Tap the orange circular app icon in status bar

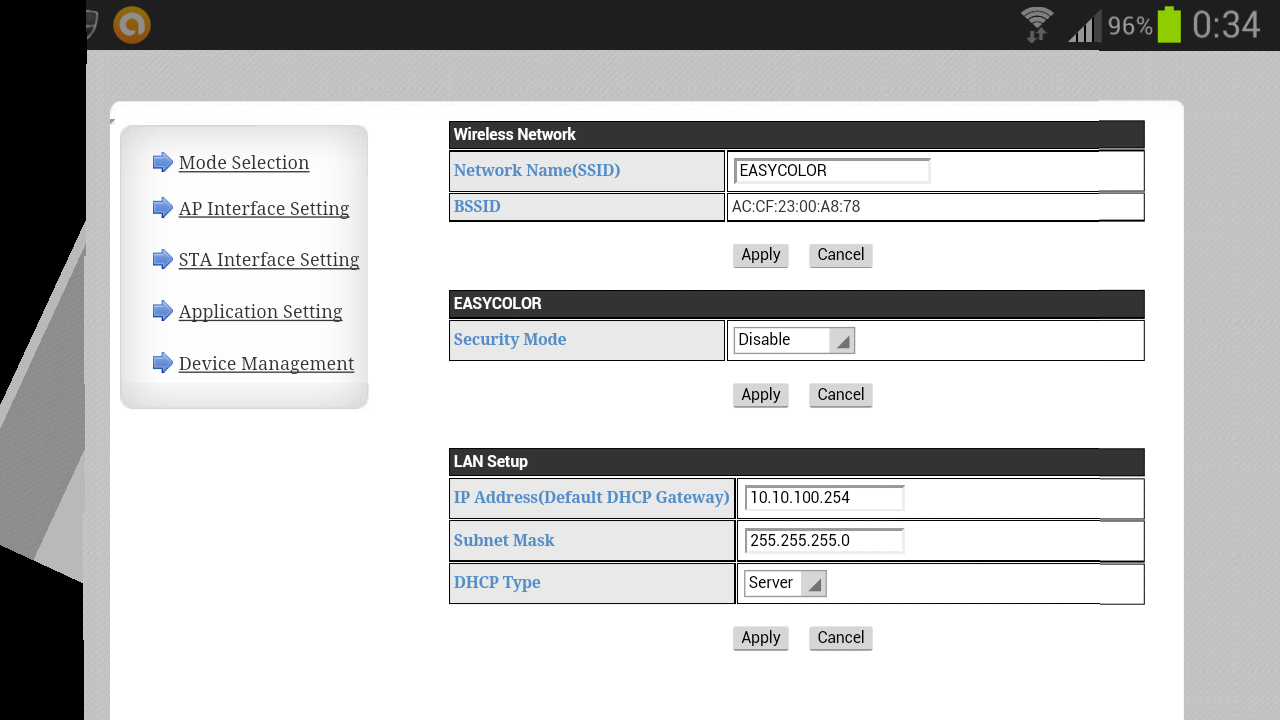132,25
